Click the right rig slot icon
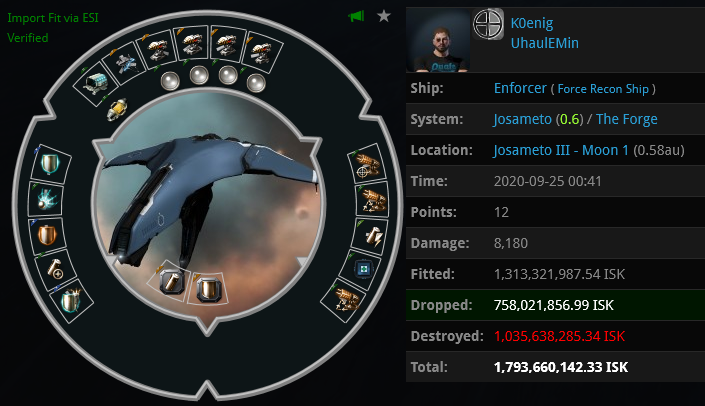Screen dimensions: 705x406 click(x=209, y=289)
